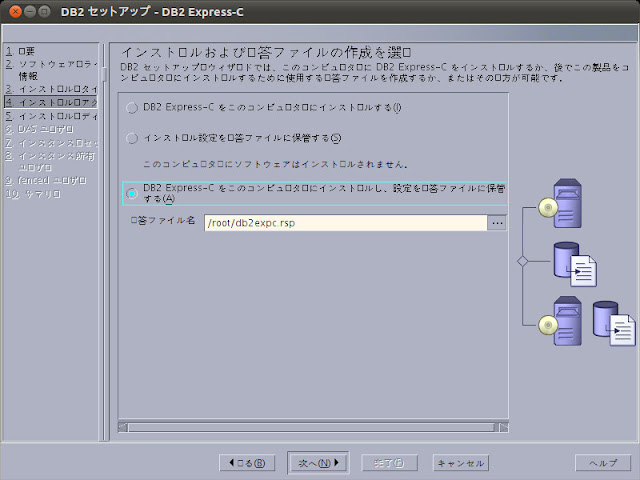Go to step 3 installation type
This screenshot has width=640, height=480.
(x=51, y=89)
